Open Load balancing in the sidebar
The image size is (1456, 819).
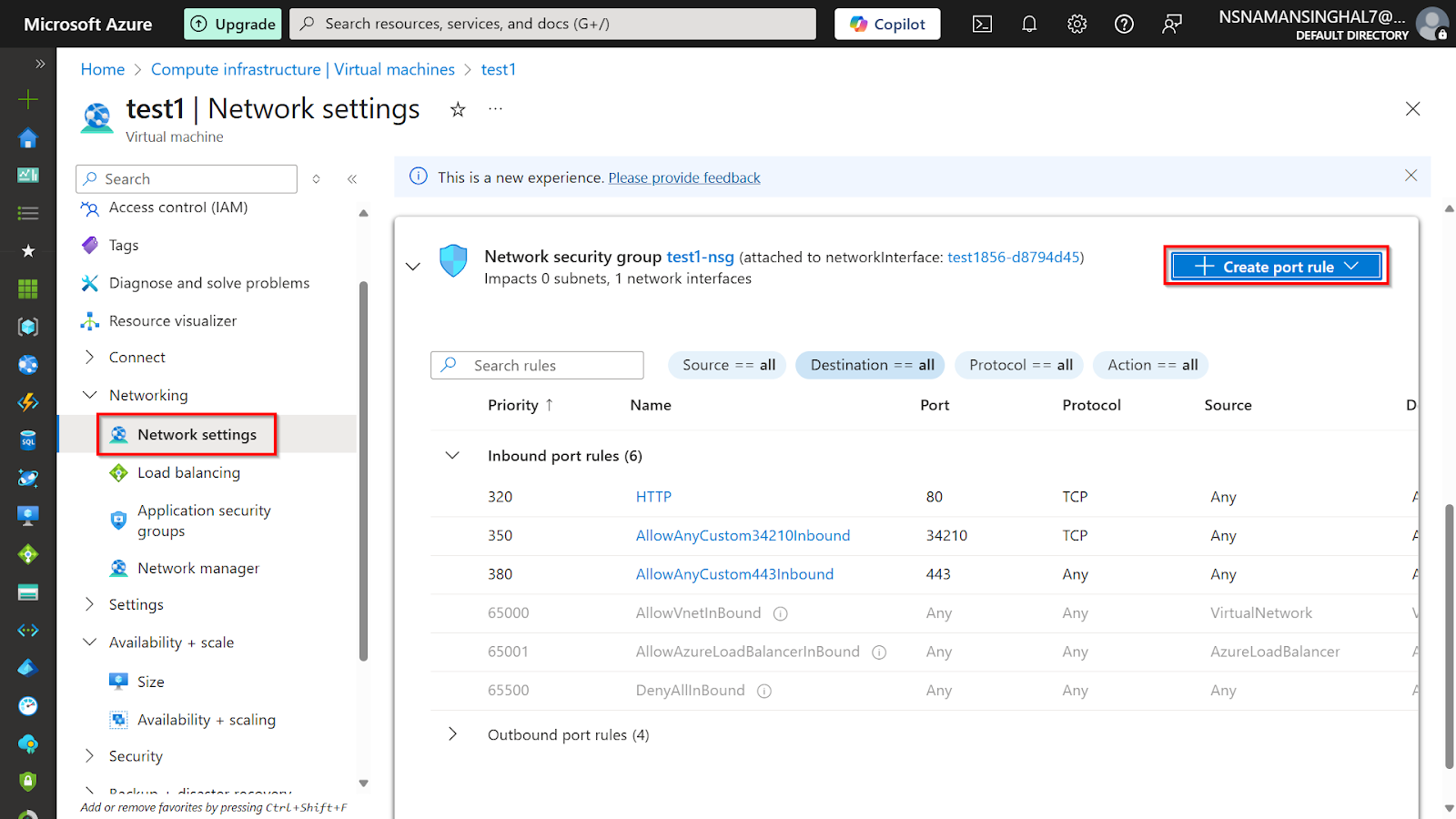click(x=188, y=473)
